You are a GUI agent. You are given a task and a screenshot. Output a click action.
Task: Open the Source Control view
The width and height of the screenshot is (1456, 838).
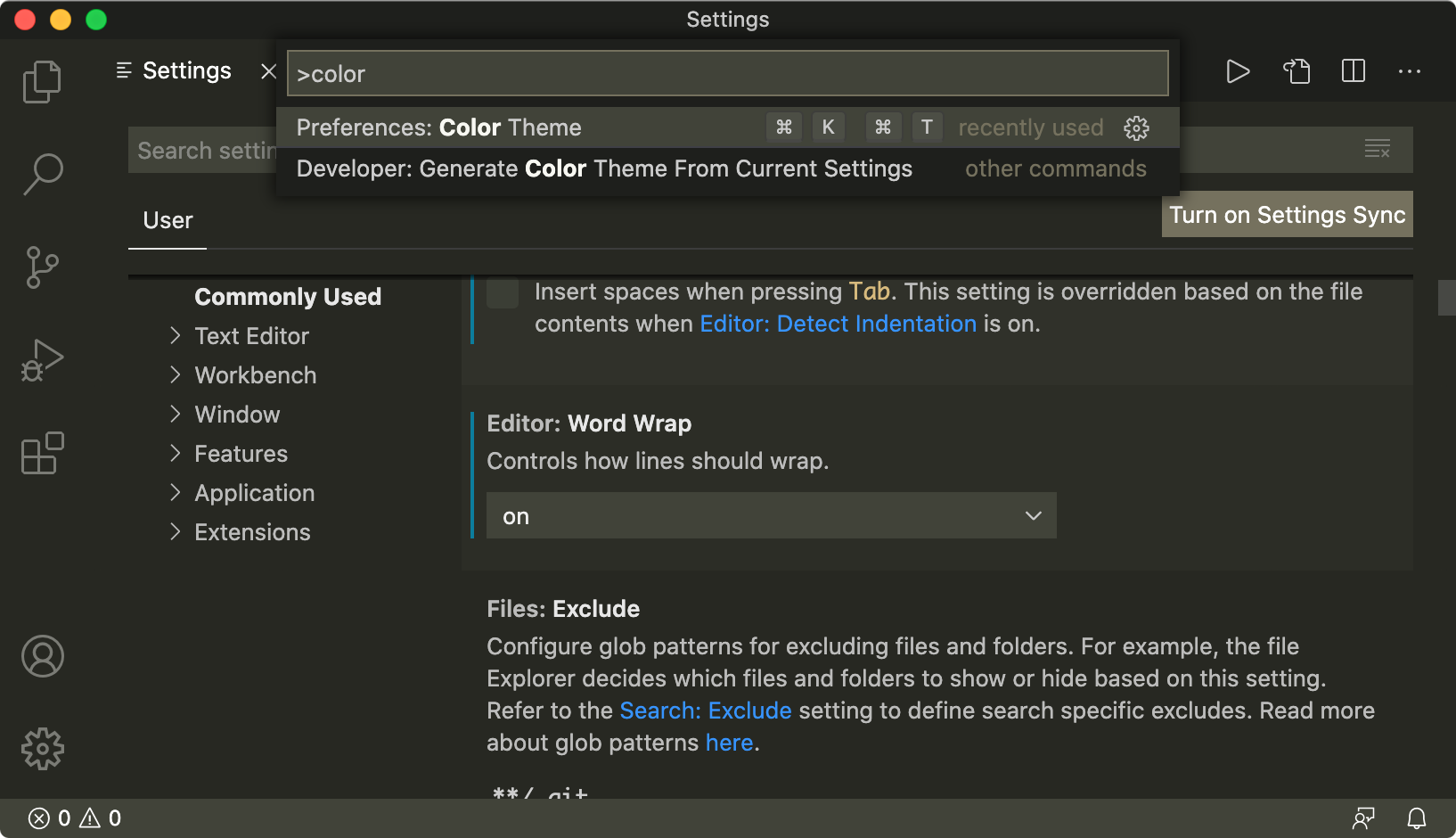(42, 267)
